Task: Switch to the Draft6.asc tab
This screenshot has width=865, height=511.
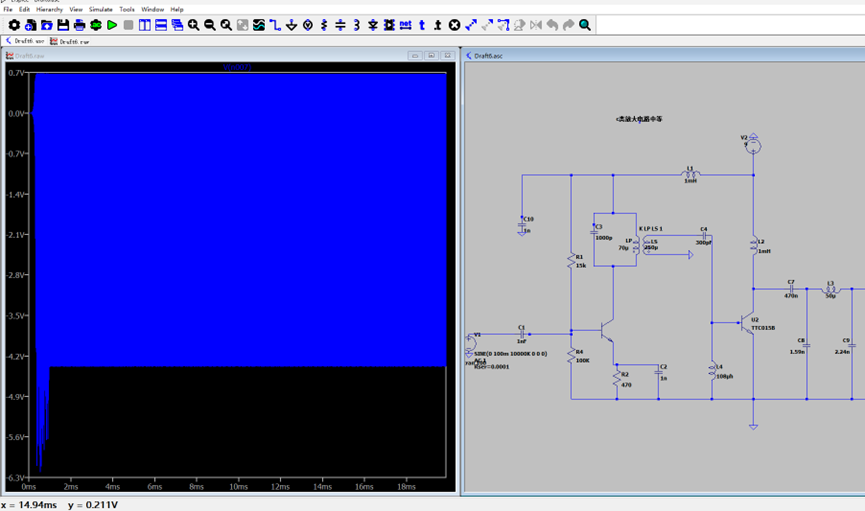Action: tap(25, 41)
